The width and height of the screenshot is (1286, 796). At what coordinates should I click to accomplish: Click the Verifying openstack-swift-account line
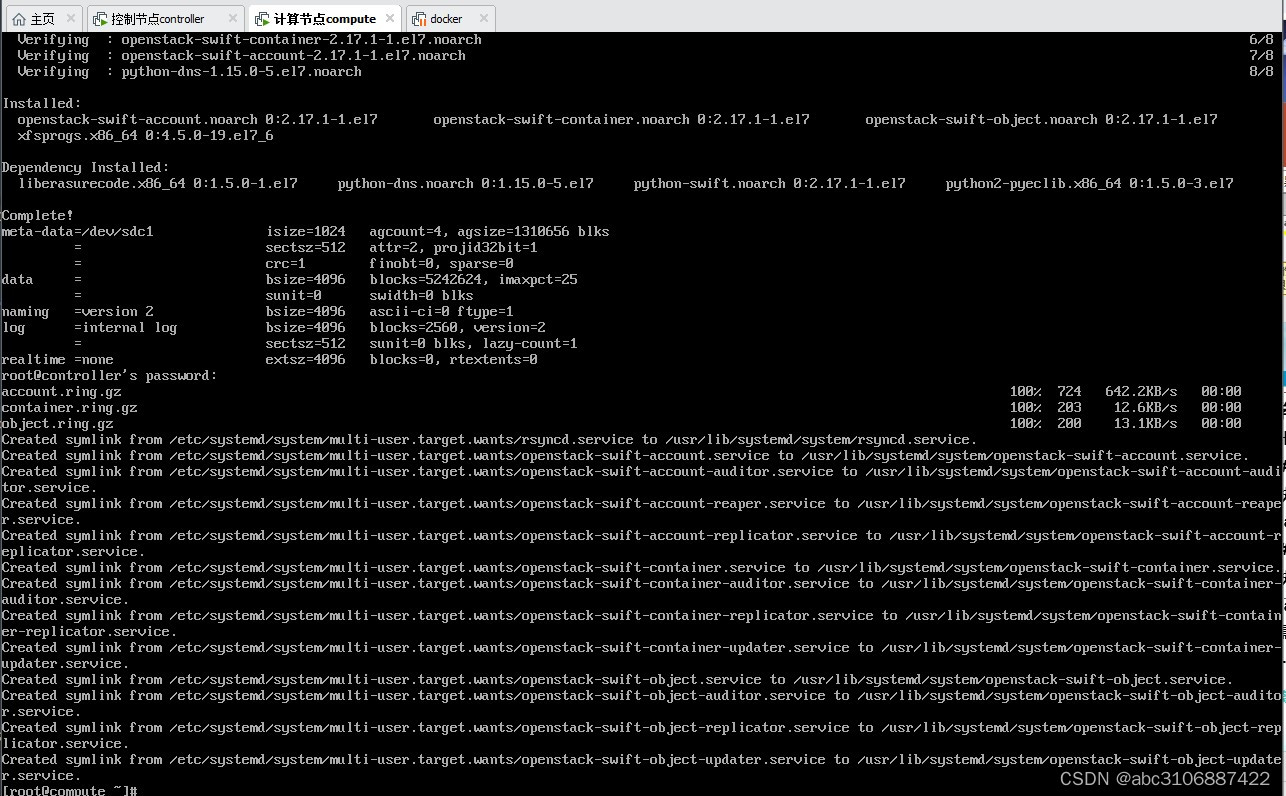(241, 56)
